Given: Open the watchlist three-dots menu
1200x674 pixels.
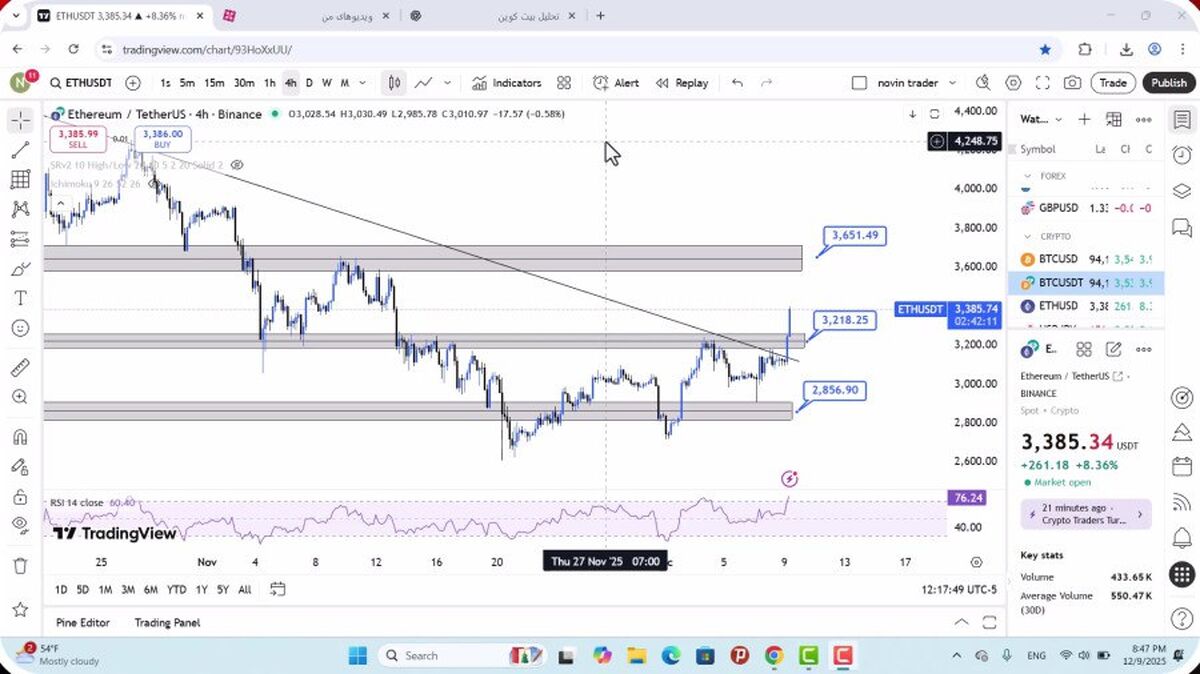Looking at the screenshot, I should [1144, 119].
